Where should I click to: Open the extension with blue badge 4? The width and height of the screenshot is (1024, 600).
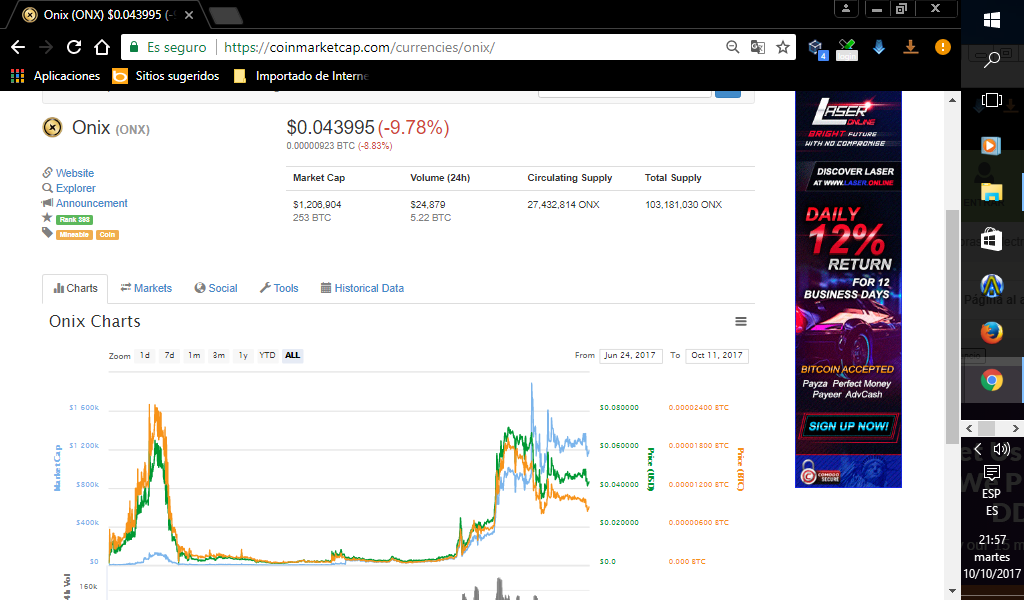[818, 48]
